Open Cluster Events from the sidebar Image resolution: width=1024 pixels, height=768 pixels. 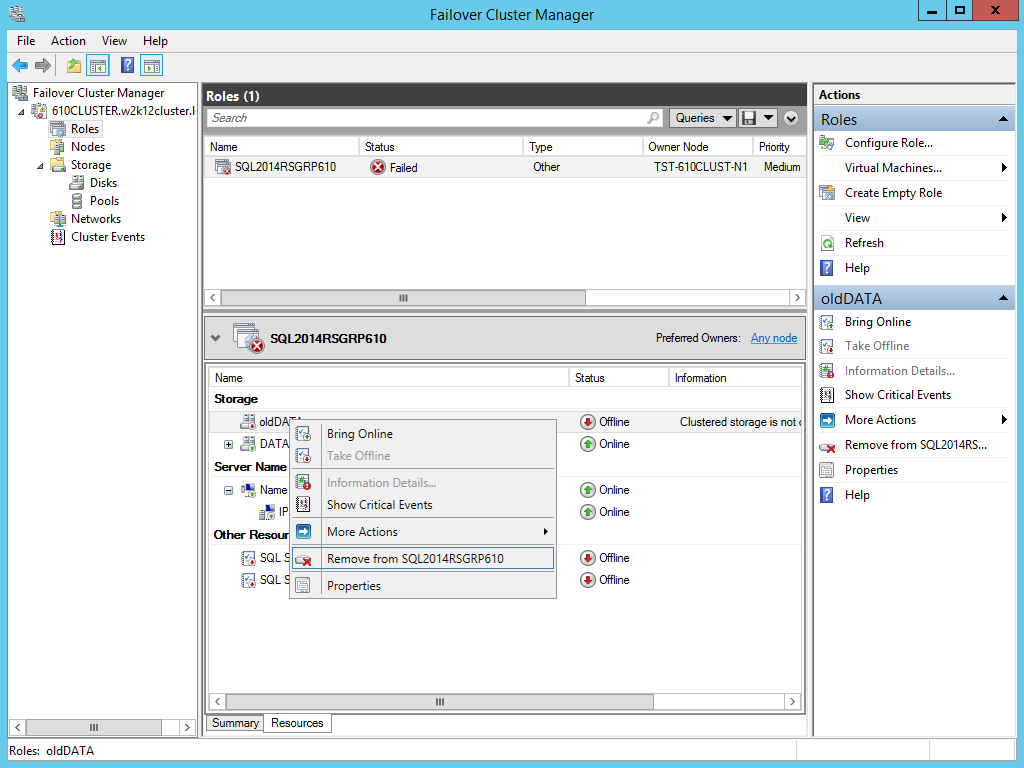click(x=106, y=236)
